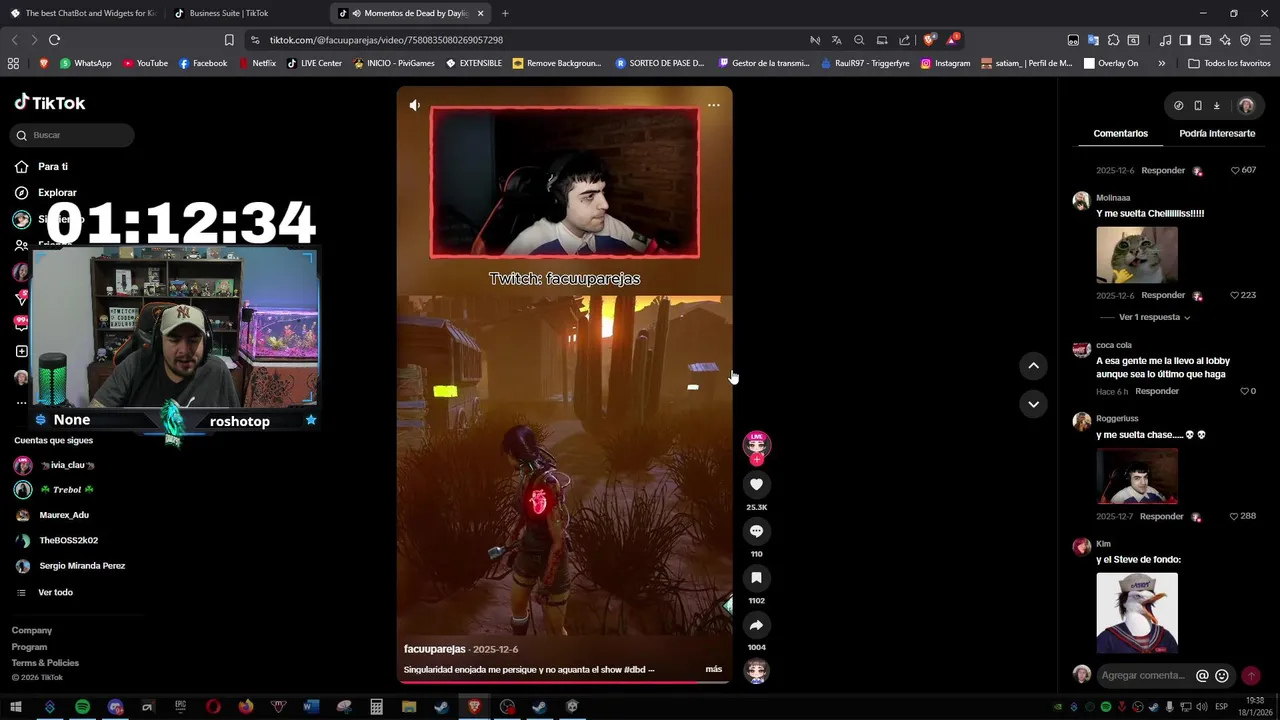
Task: Click the TikTok logo
Action: click(50, 102)
